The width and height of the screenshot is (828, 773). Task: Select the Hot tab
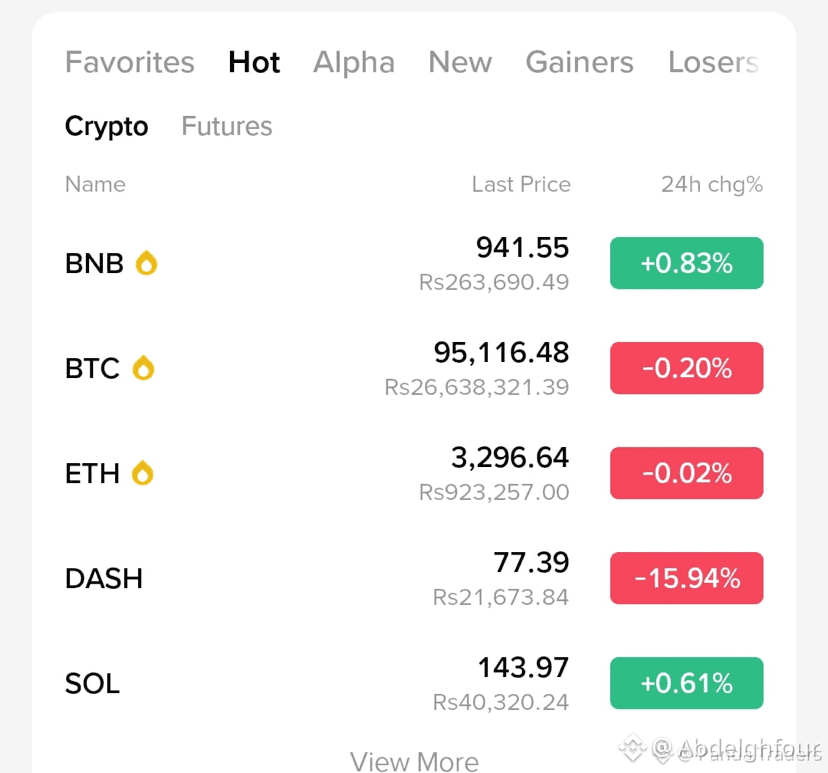(254, 62)
